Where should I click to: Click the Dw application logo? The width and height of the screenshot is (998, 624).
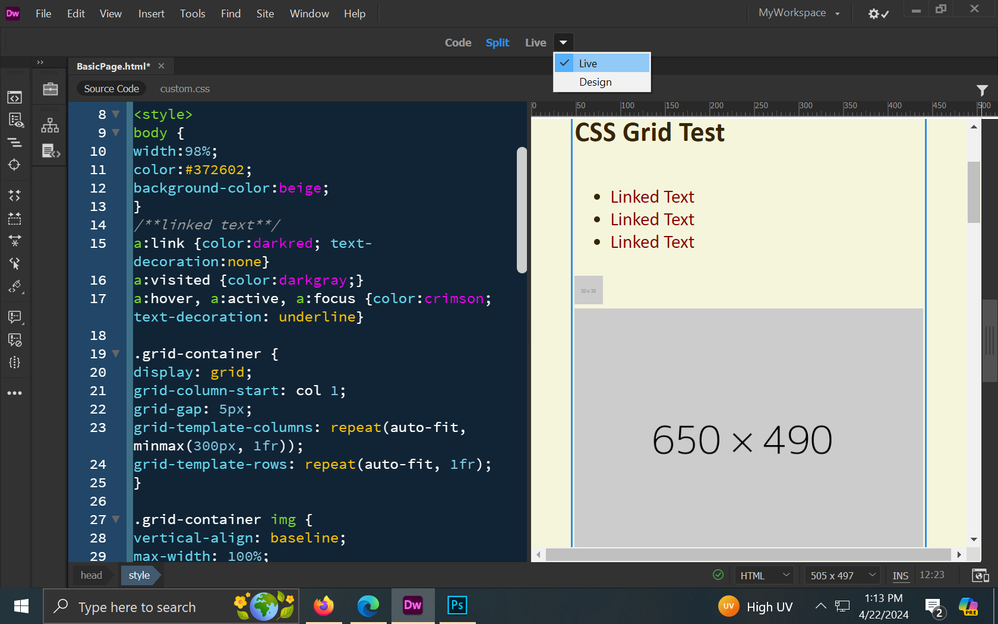(x=13, y=13)
